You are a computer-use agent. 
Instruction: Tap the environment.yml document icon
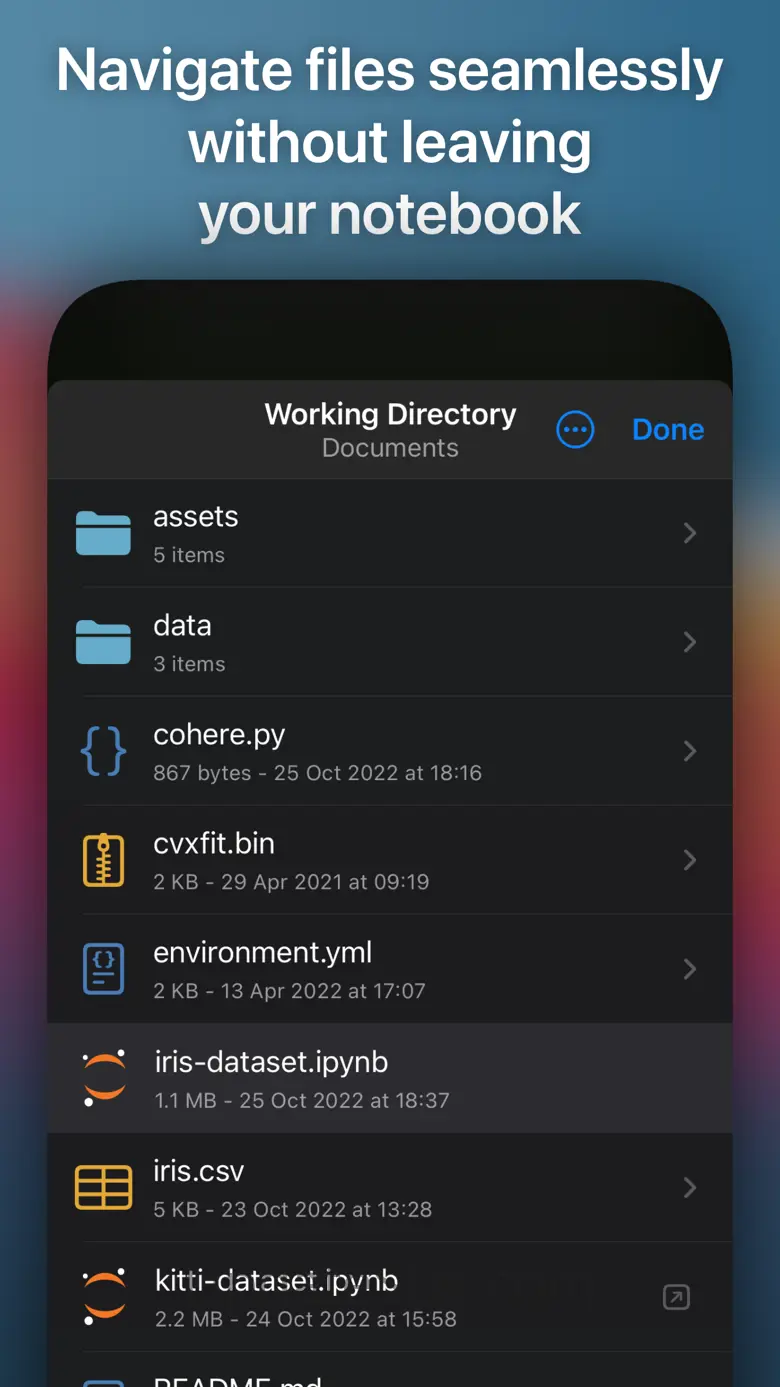103,969
